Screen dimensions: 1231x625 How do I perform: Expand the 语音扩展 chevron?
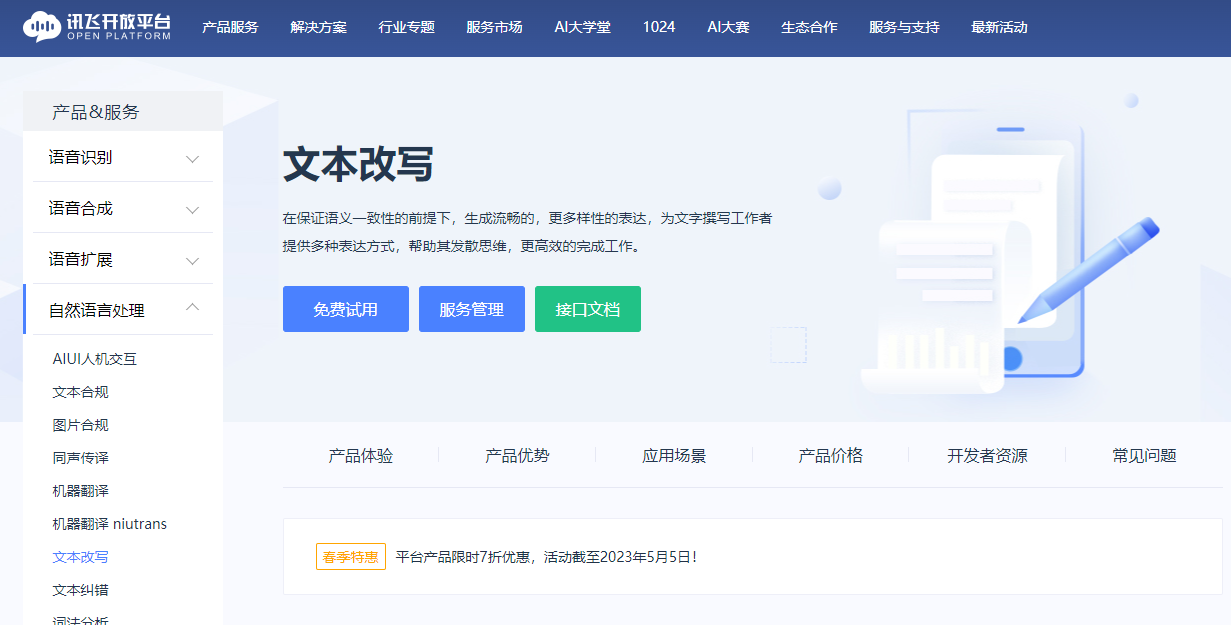pos(193,260)
